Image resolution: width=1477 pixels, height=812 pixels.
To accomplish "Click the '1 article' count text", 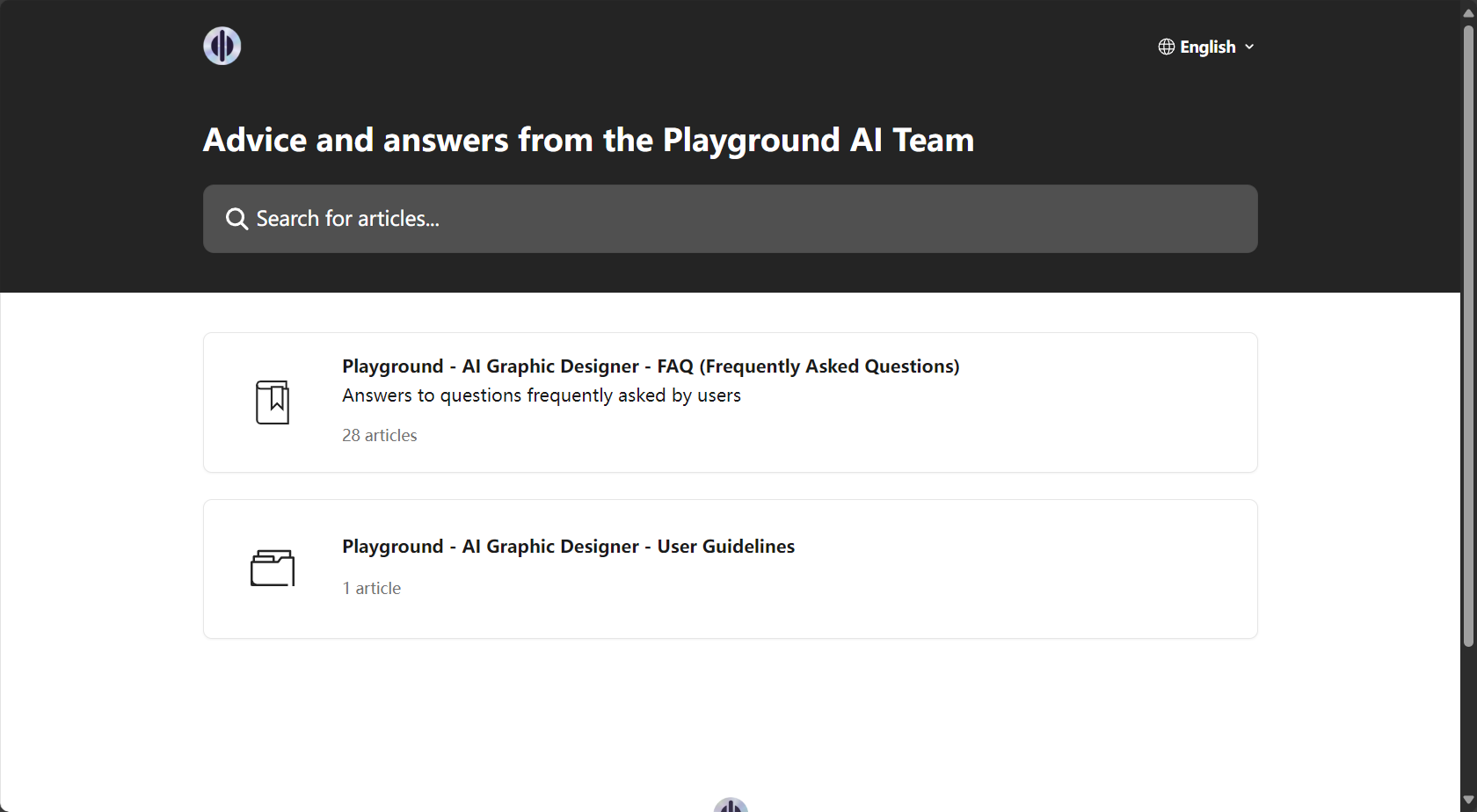I will click(x=372, y=588).
